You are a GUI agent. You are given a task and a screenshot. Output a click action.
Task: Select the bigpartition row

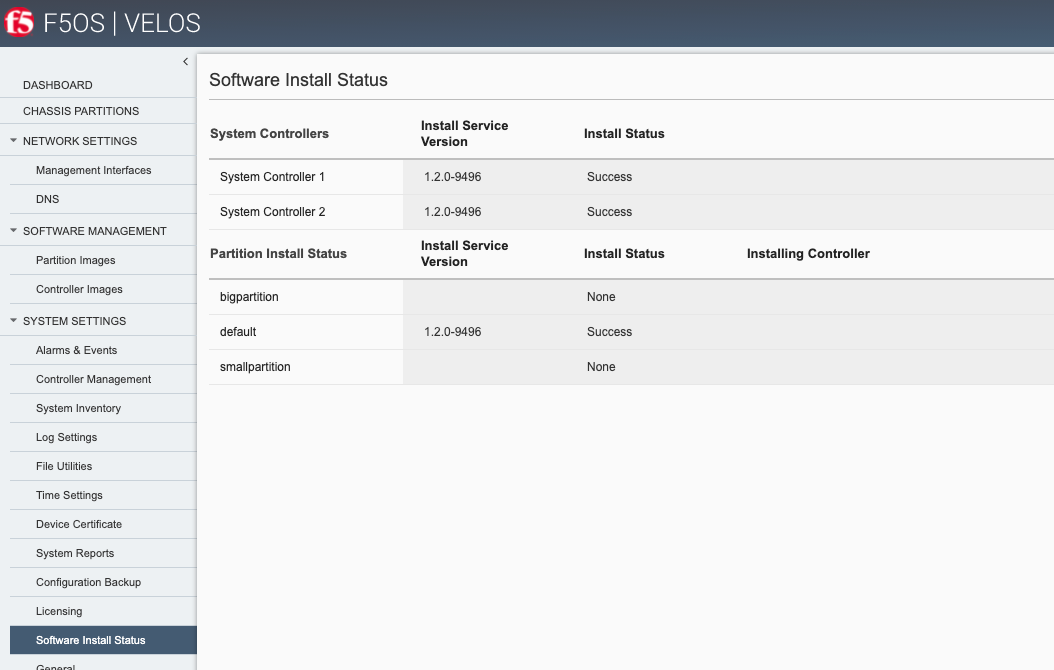coord(631,297)
